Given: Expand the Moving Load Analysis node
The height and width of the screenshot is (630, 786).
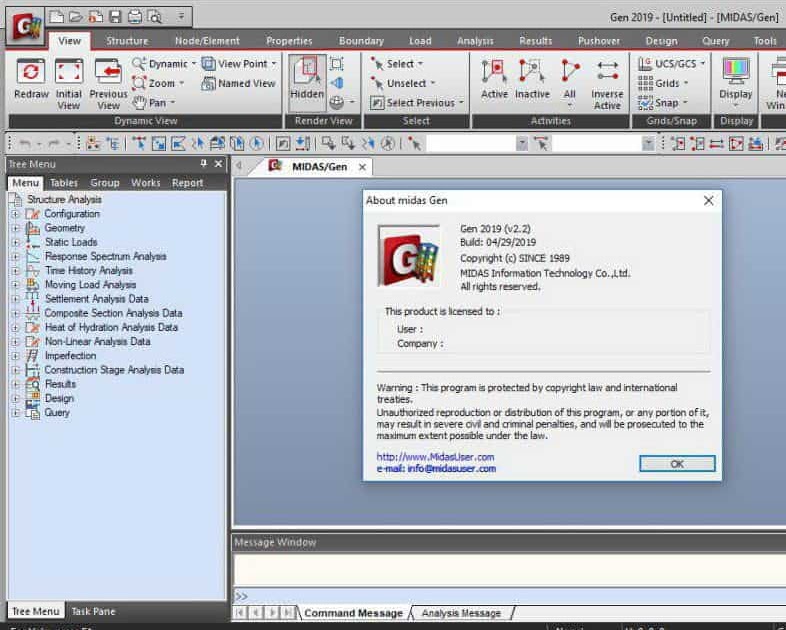Looking at the screenshot, I should click(16, 285).
